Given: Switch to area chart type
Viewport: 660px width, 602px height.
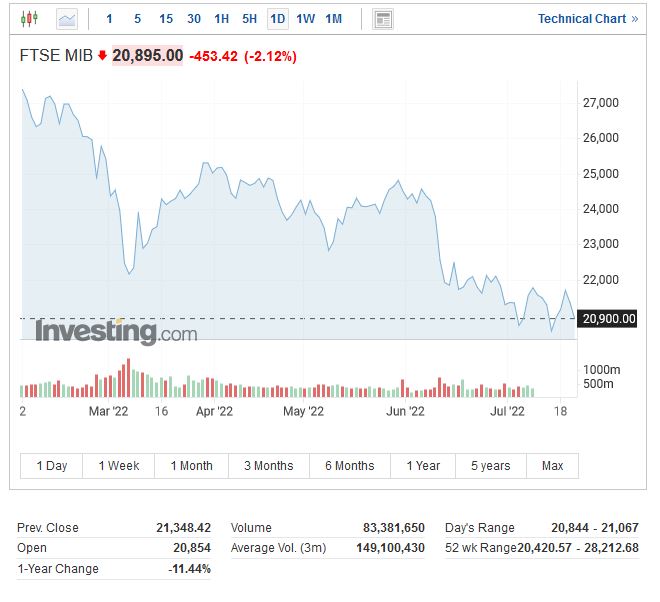Looking at the screenshot, I should [x=67, y=19].
